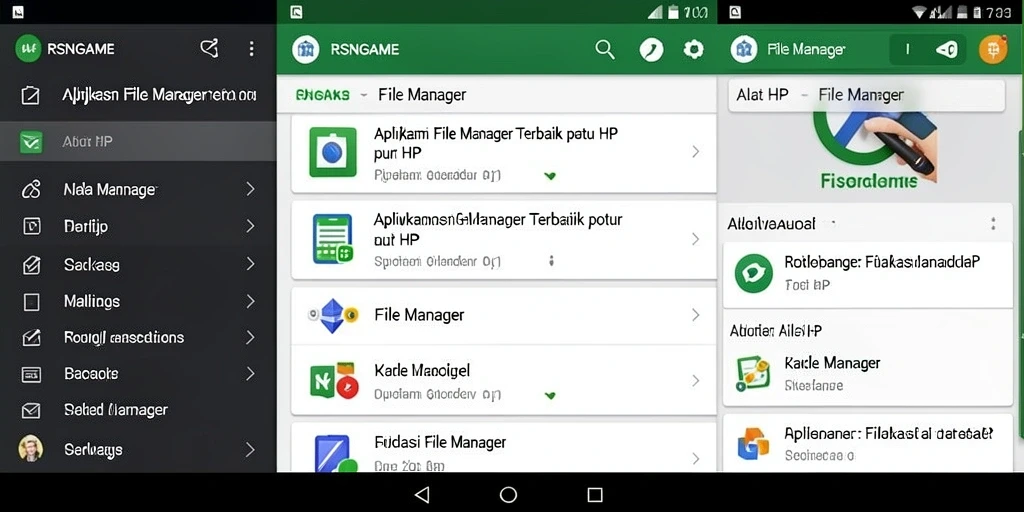Tap the white pen circle icon in green header
Screen dimensions: 1024x512
click(651, 50)
